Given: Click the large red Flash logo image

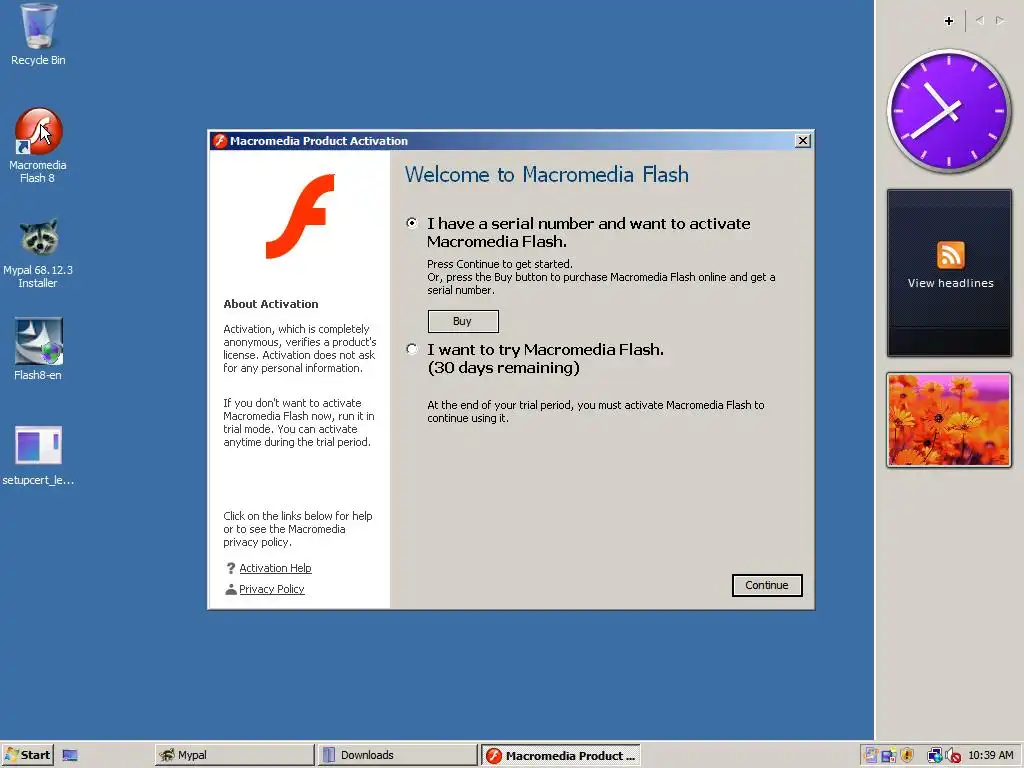Looking at the screenshot, I should [300, 216].
